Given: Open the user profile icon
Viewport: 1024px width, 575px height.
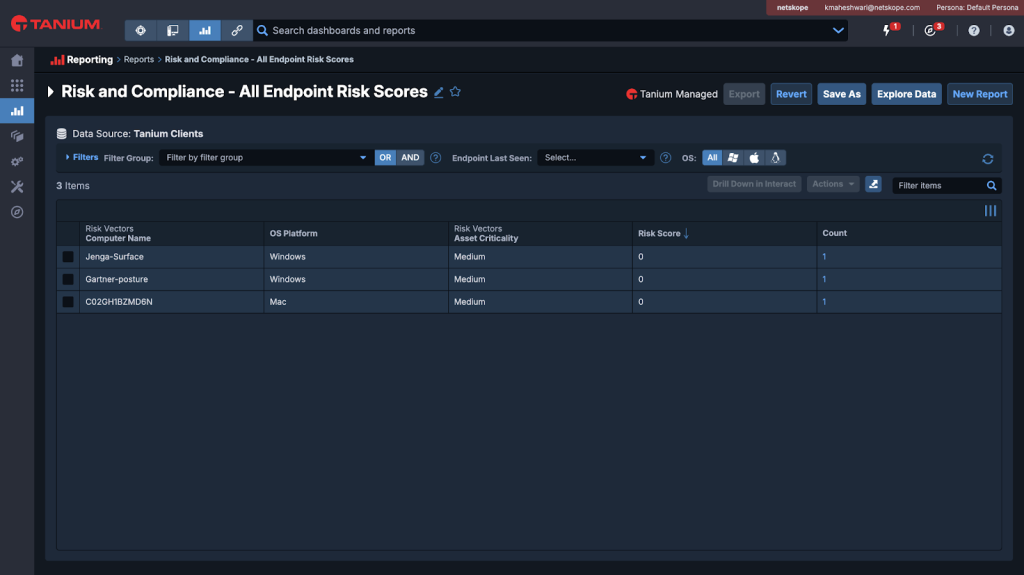Looking at the screenshot, I should click(1008, 31).
